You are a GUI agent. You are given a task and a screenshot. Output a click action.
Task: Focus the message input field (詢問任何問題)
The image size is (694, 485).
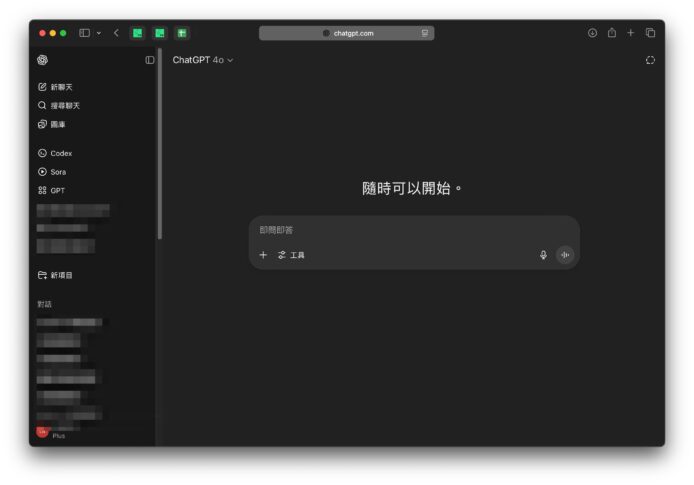point(400,230)
